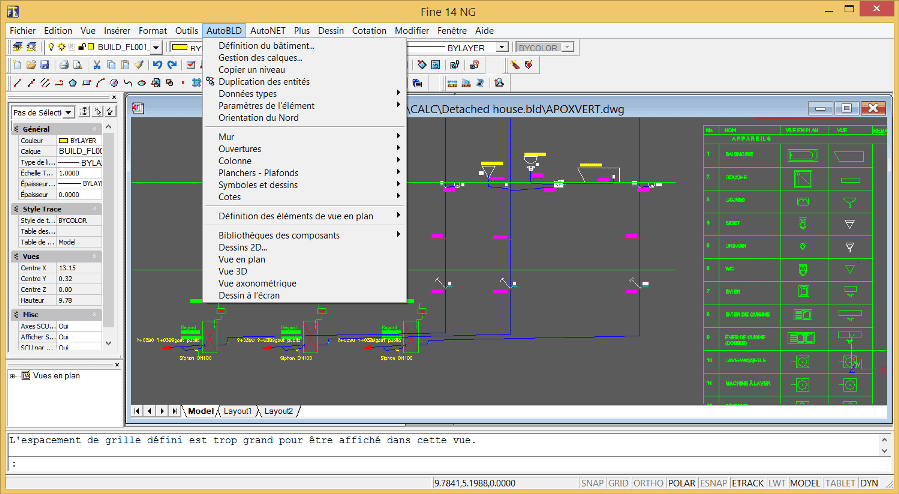Viewport: 899px width, 494px height.
Task: Click the Print icon
Action: (x=64, y=65)
